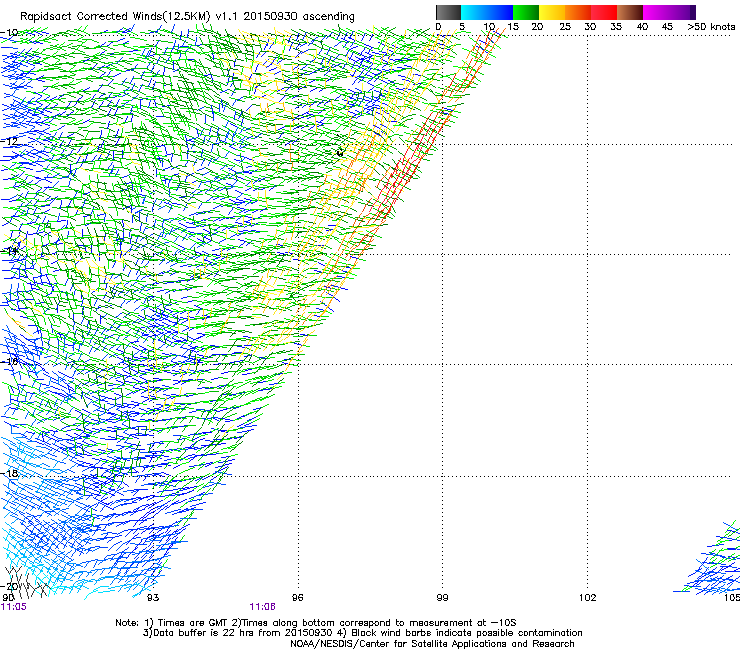The width and height of the screenshot is (740, 650).
Task: Click the latitude label '-18'
Action: point(9,473)
